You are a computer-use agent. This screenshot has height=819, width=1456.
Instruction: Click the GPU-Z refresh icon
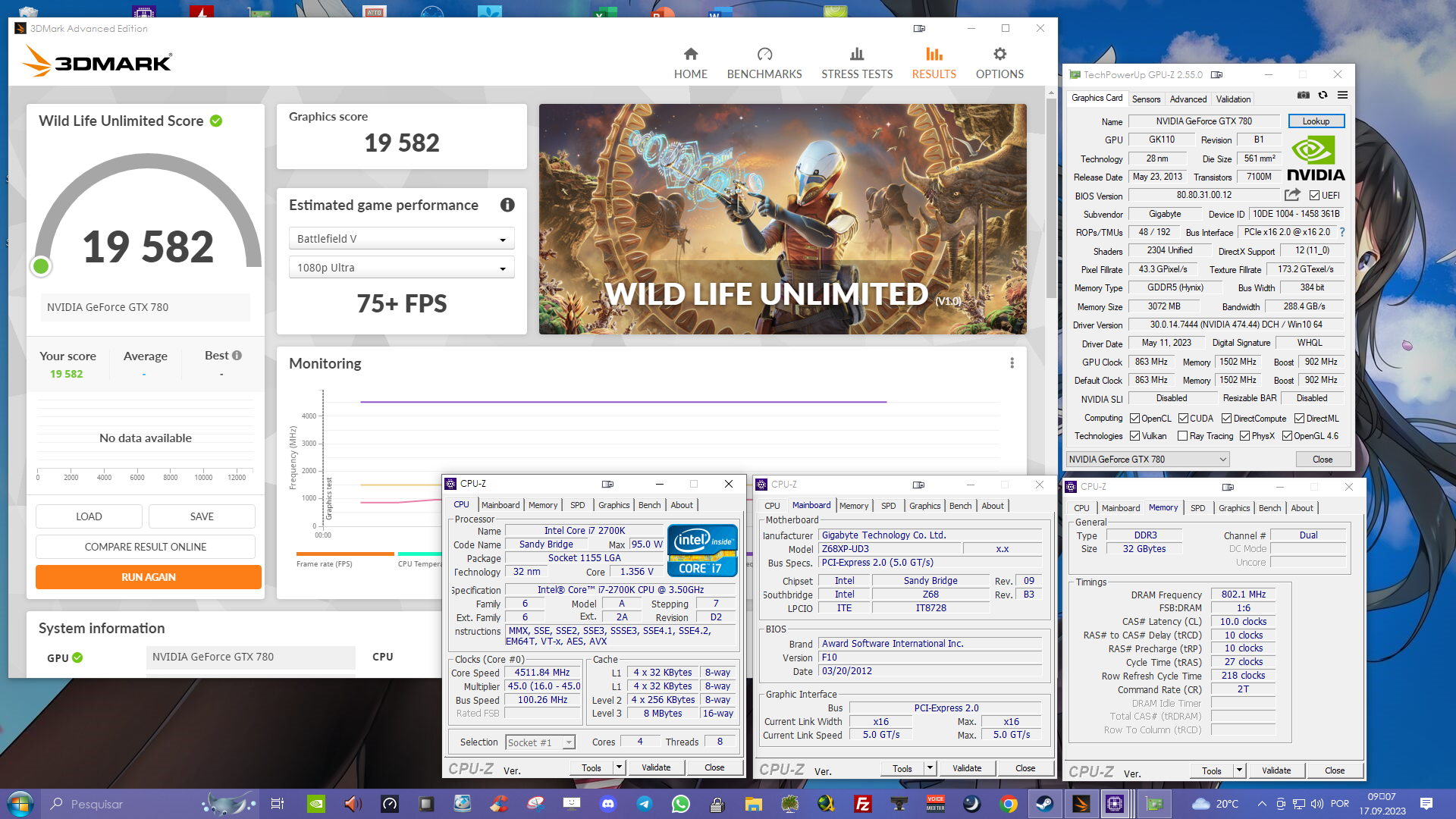(1323, 96)
